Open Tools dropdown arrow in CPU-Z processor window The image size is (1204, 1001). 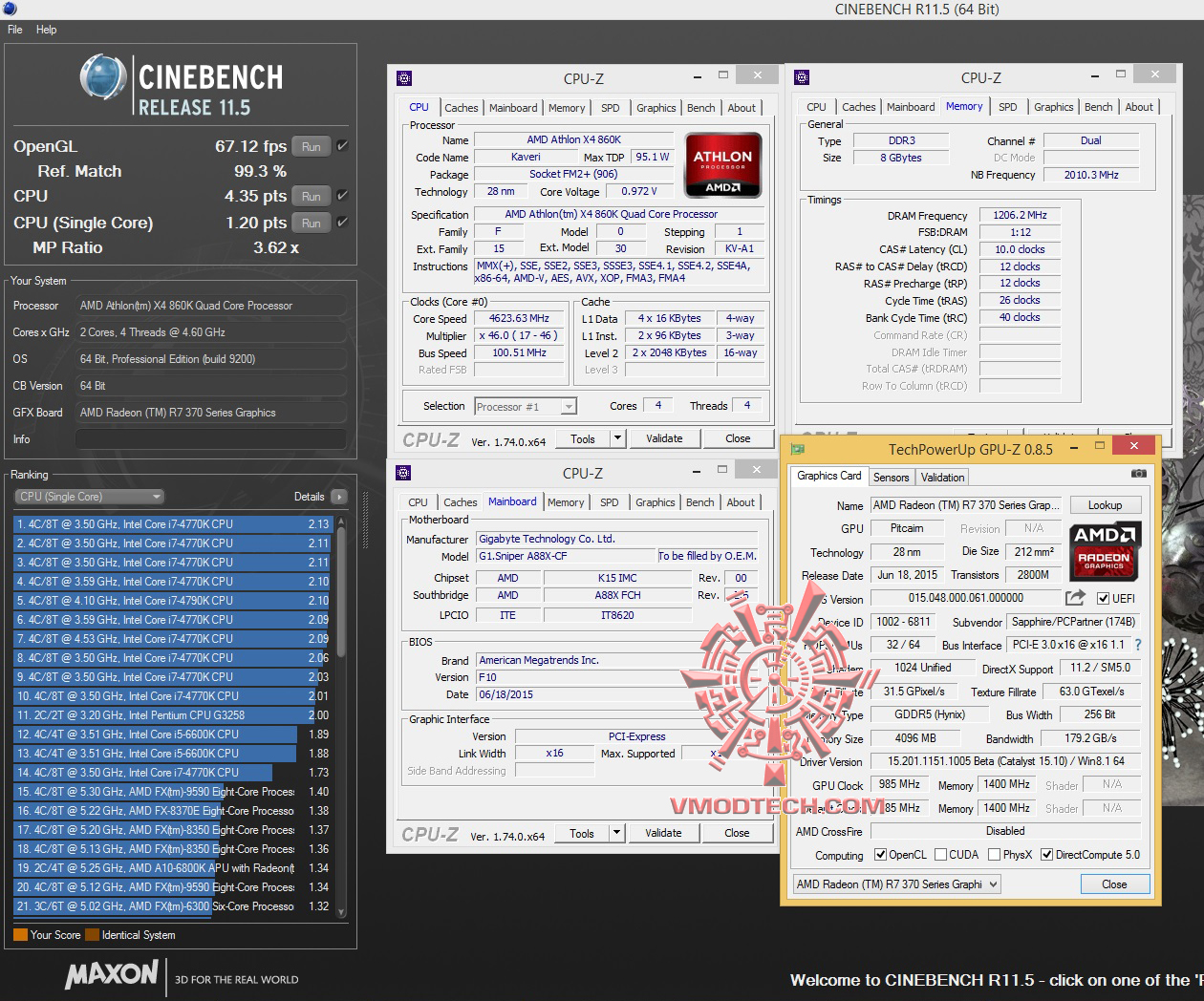pos(617,438)
